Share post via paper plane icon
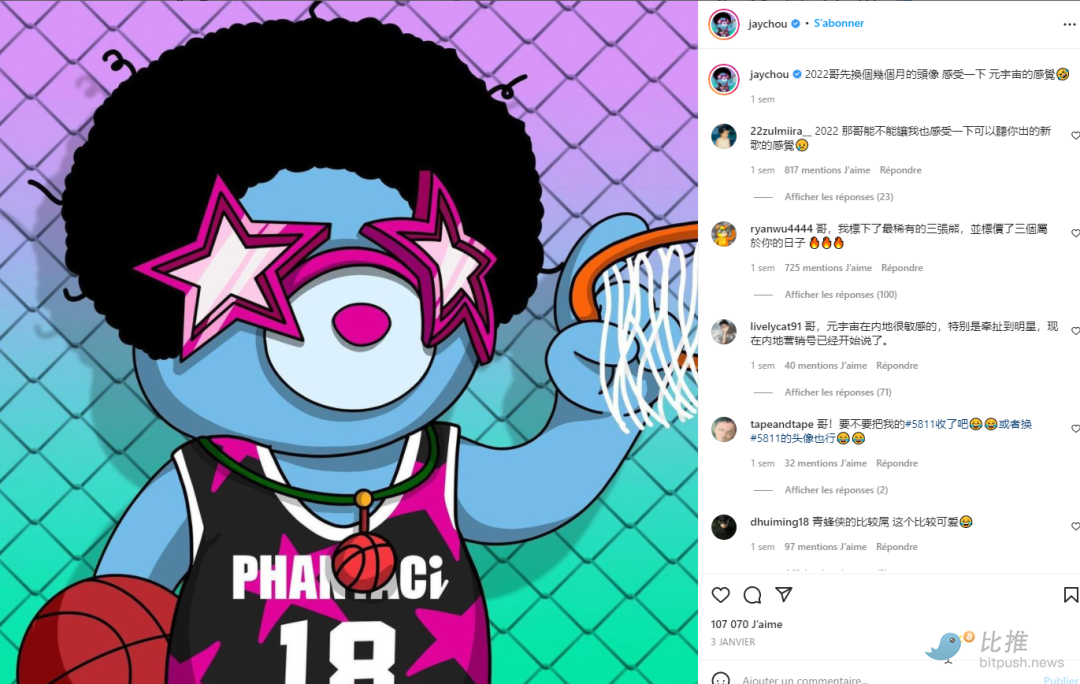The image size is (1080, 684). tap(784, 594)
